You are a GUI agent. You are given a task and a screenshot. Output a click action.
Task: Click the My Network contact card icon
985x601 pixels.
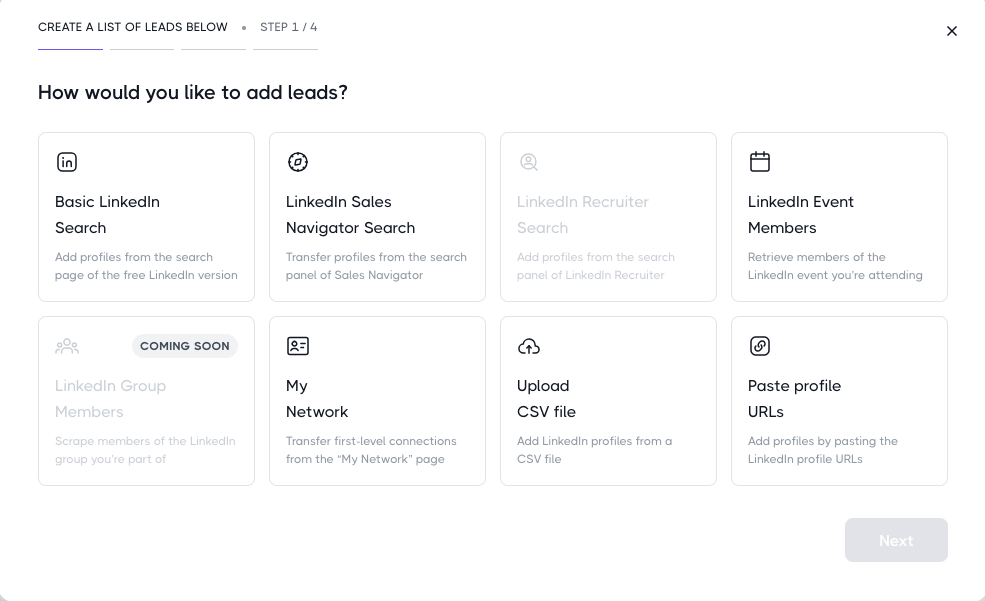[x=298, y=346]
